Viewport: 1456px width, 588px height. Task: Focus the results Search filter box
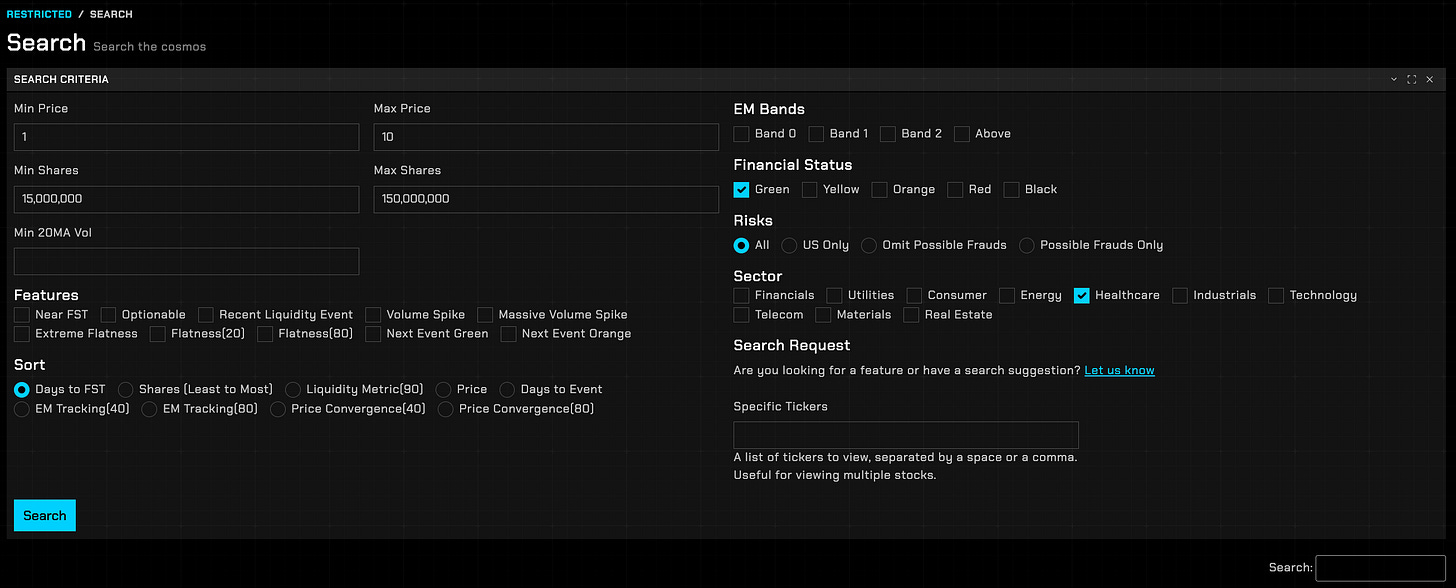[1380, 568]
